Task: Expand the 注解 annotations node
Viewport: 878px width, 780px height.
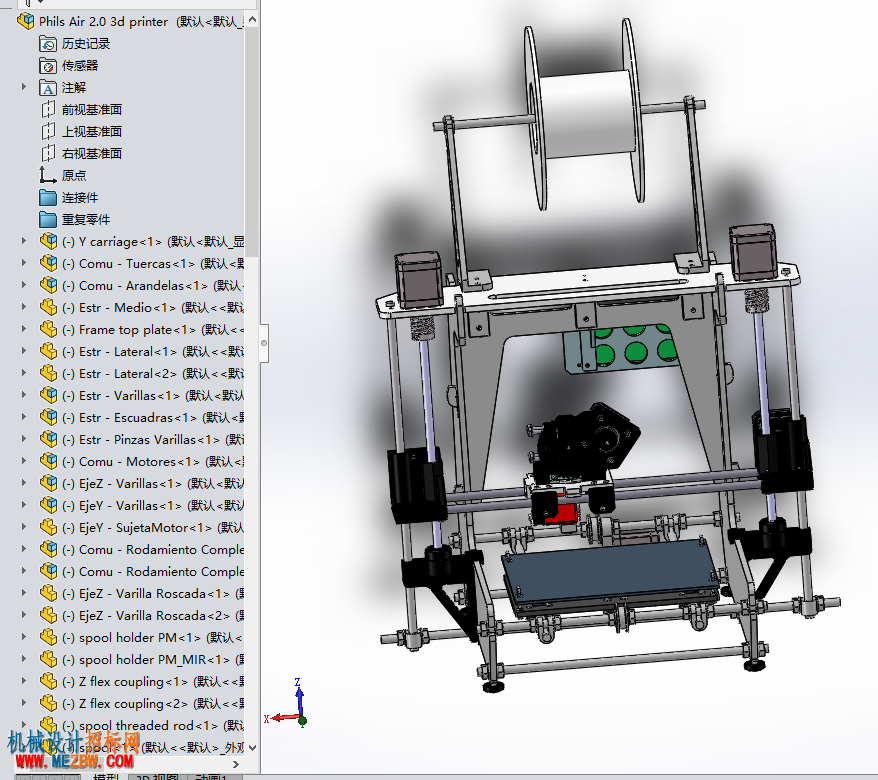Action: [x=24, y=87]
